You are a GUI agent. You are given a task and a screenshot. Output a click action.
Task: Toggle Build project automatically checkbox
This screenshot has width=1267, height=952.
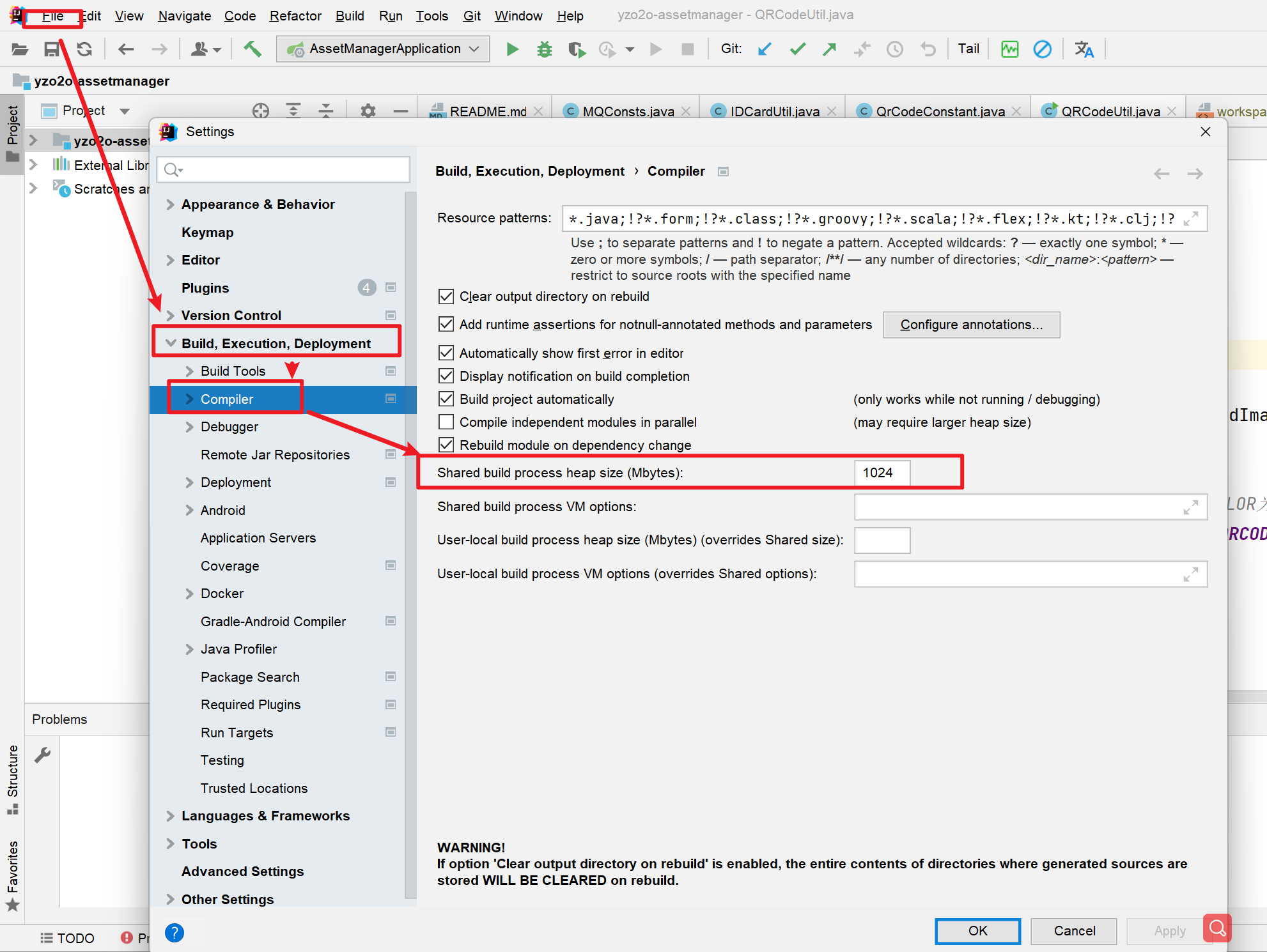tap(446, 399)
